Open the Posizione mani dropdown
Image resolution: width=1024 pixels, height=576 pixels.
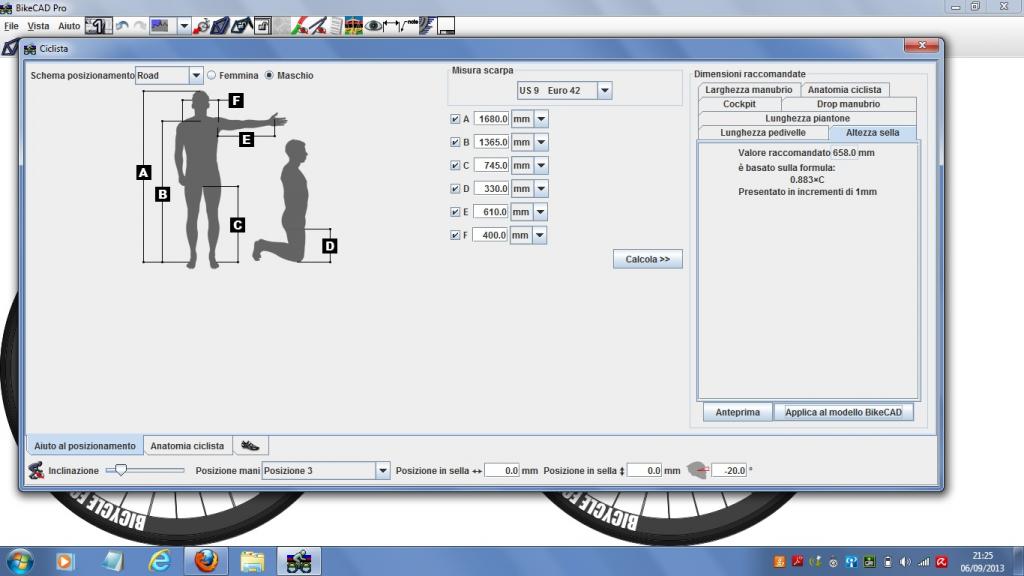(382, 470)
